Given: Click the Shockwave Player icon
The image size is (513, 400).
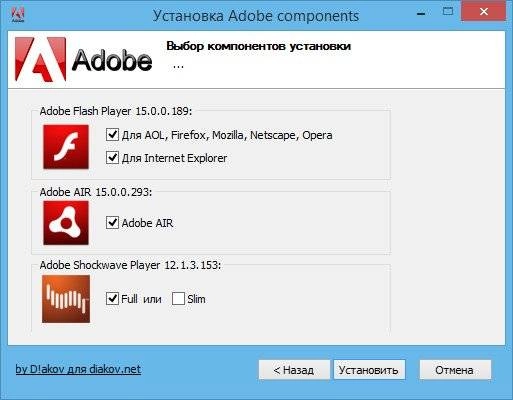Looking at the screenshot, I should [66, 299].
